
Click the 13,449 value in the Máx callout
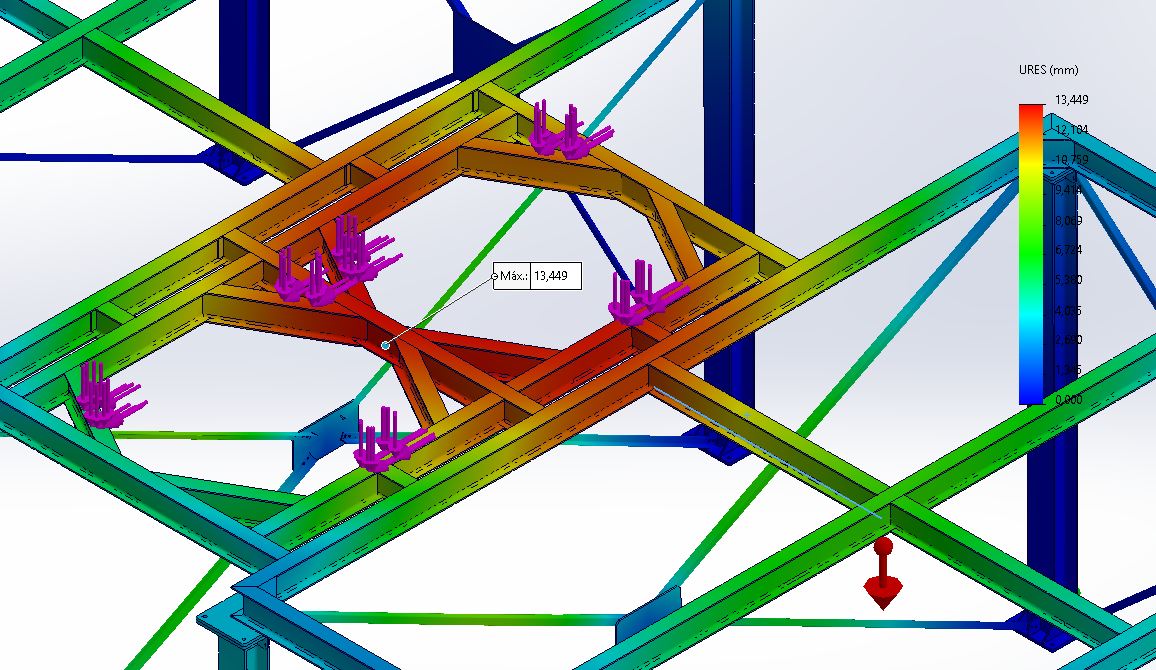(551, 276)
